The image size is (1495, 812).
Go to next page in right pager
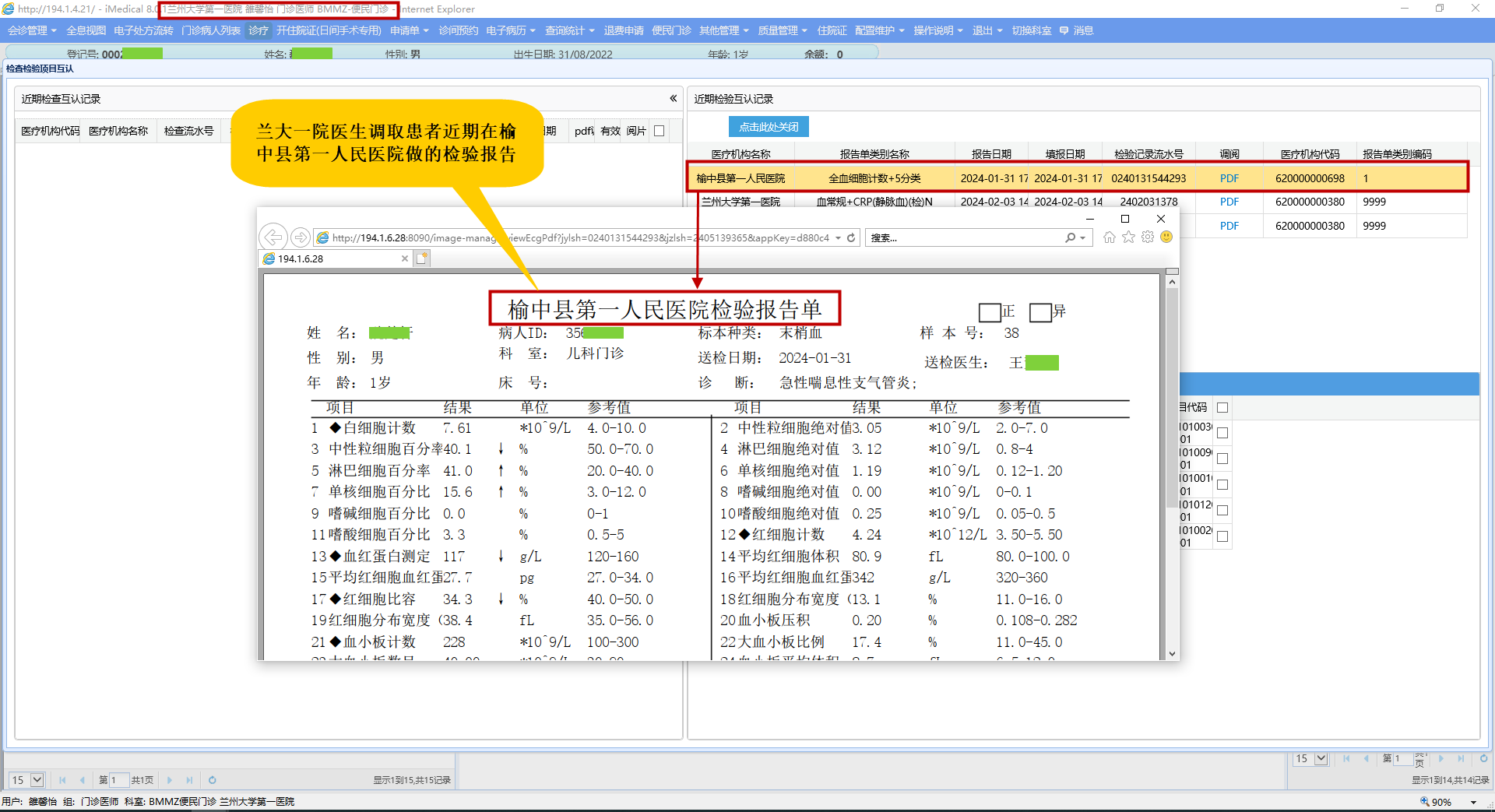point(1441,758)
